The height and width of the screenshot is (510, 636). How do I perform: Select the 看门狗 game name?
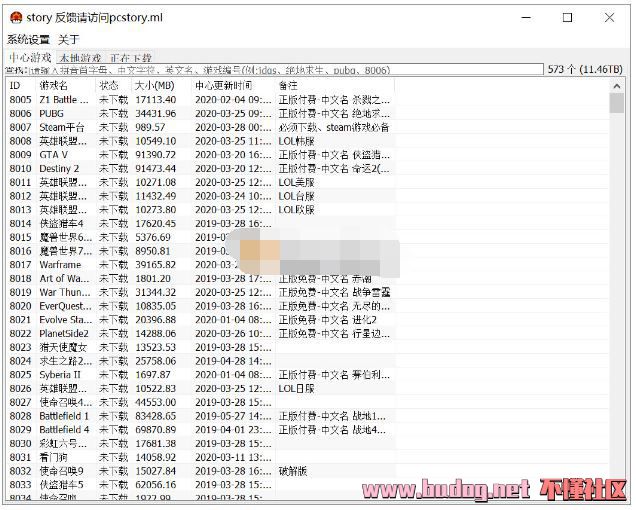53,458
